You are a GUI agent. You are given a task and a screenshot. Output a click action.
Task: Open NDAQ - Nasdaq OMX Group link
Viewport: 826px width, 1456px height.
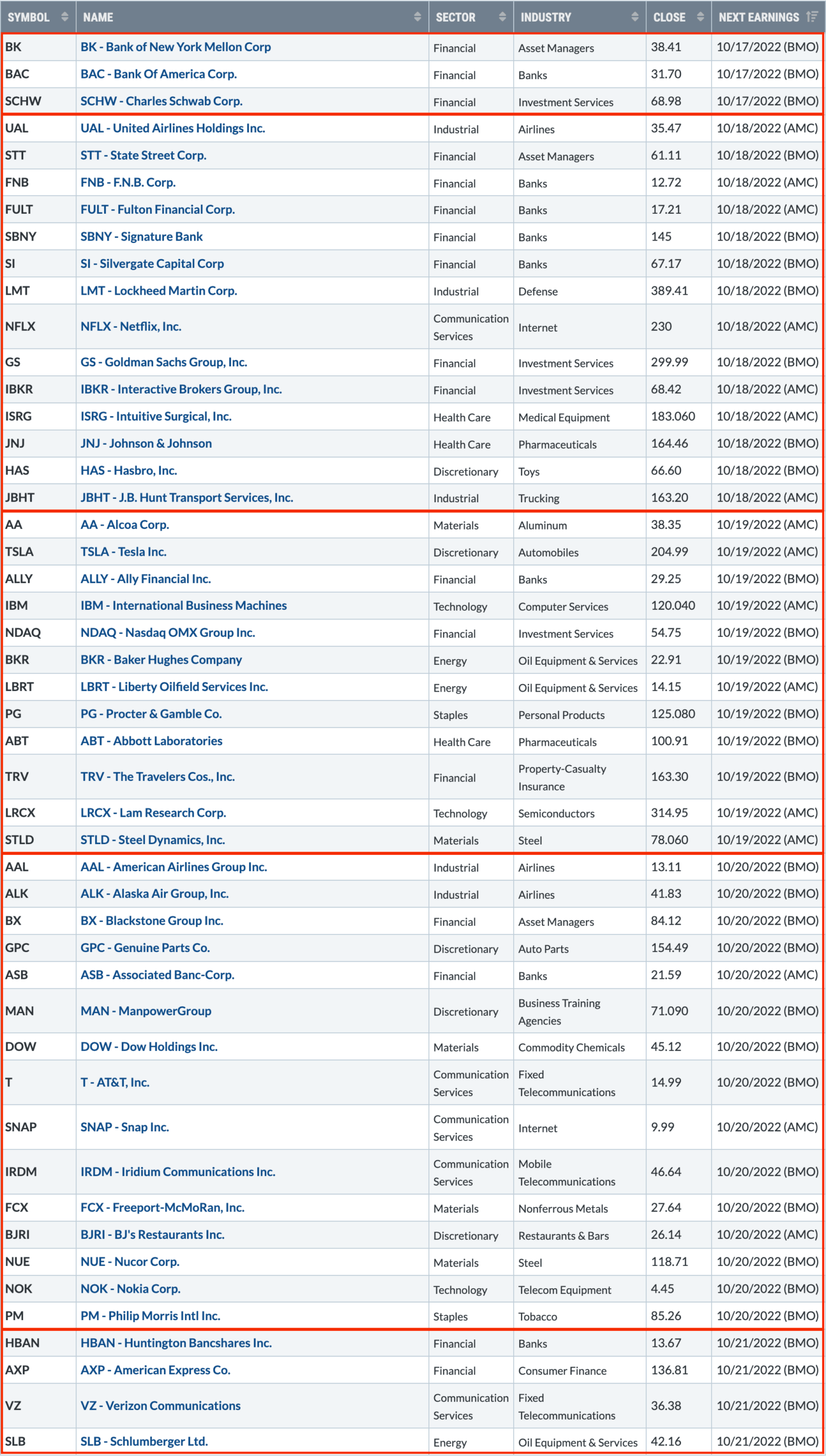pyautogui.click(x=168, y=633)
